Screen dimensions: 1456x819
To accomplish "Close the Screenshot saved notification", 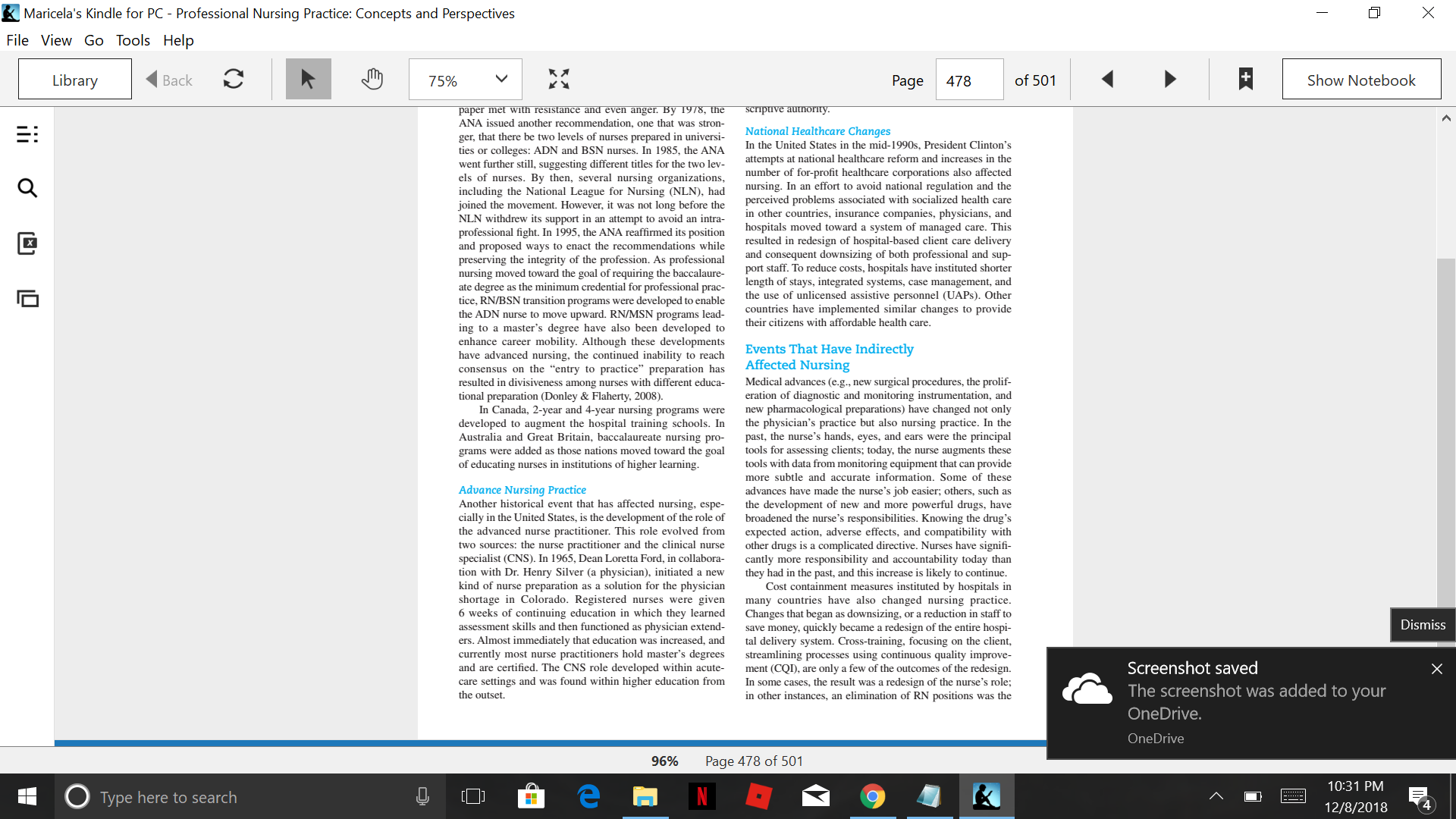I will [1437, 669].
